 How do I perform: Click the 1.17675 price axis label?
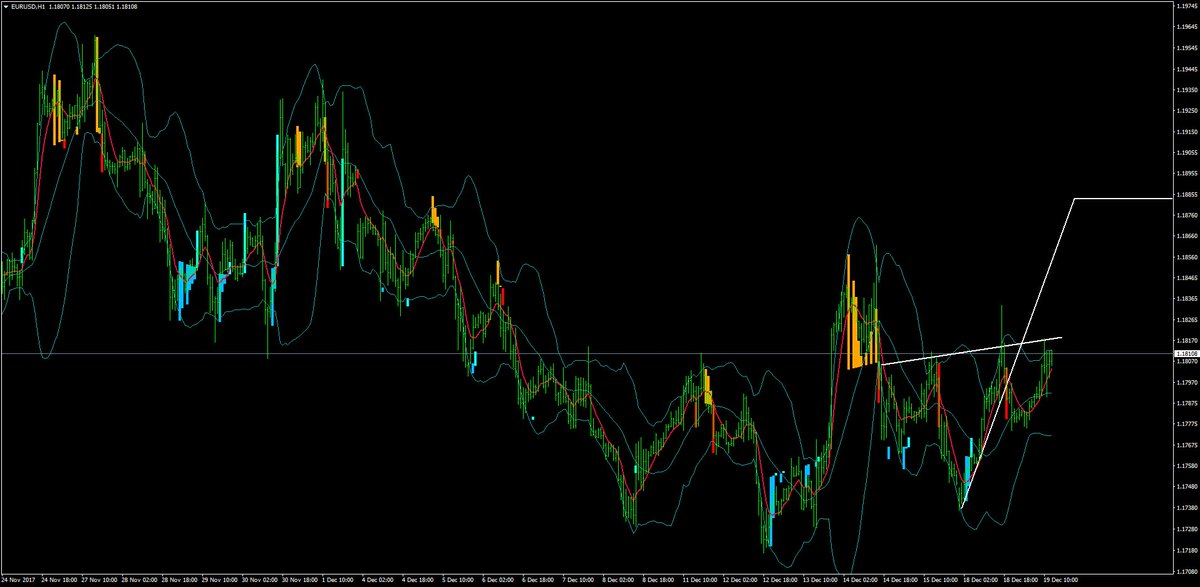coord(1186,445)
